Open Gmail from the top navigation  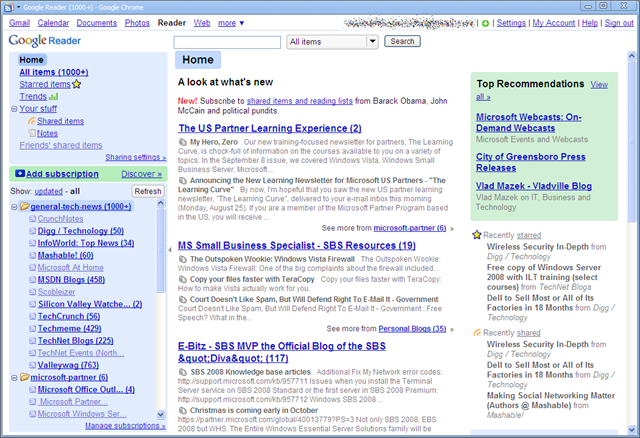click(20, 23)
